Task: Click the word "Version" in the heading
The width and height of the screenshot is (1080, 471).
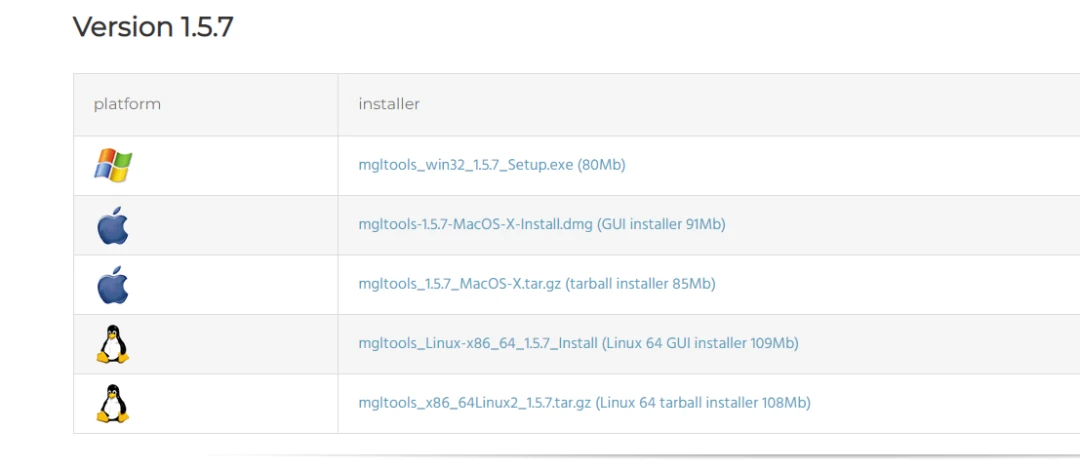Action: [123, 27]
